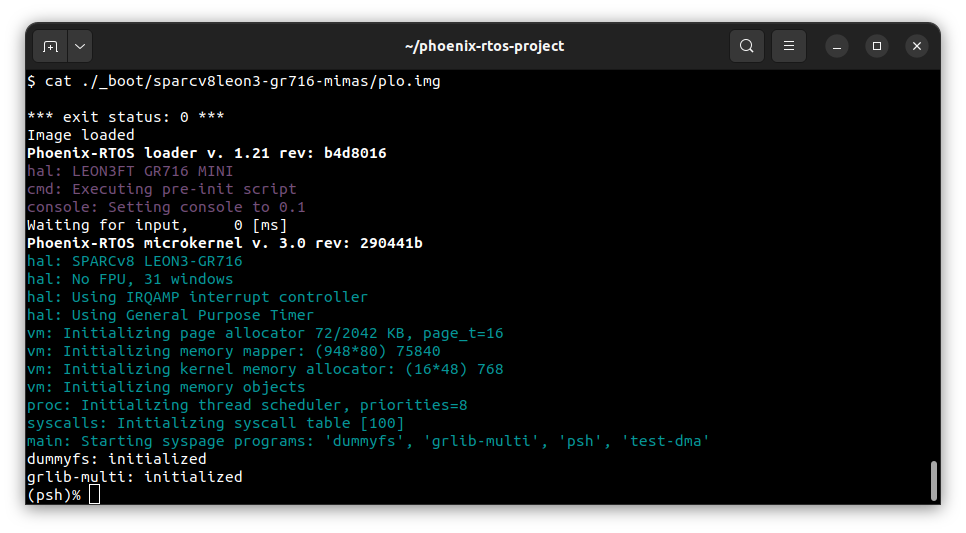966x533 pixels.
Task: Click the 'Waiting for input' line
Action: [x=157, y=225]
